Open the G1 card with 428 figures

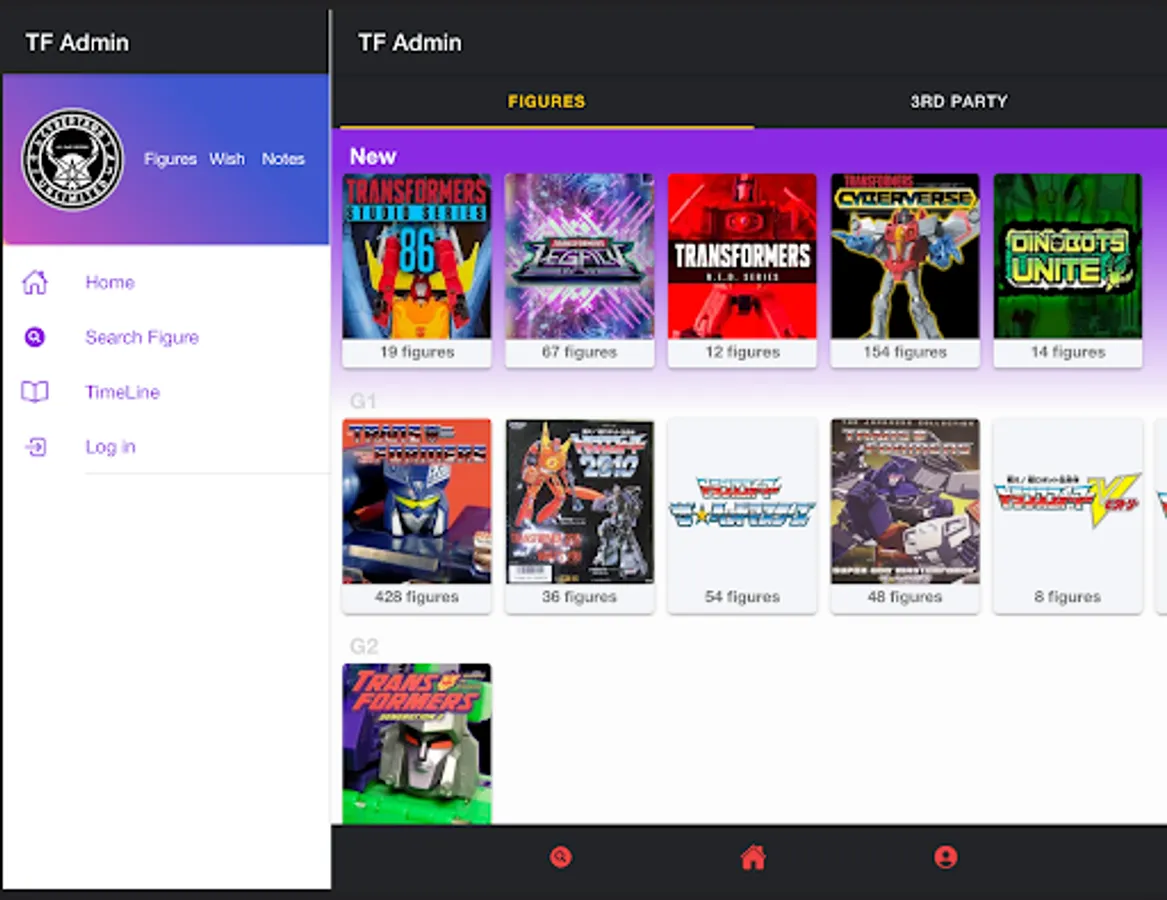coord(417,516)
